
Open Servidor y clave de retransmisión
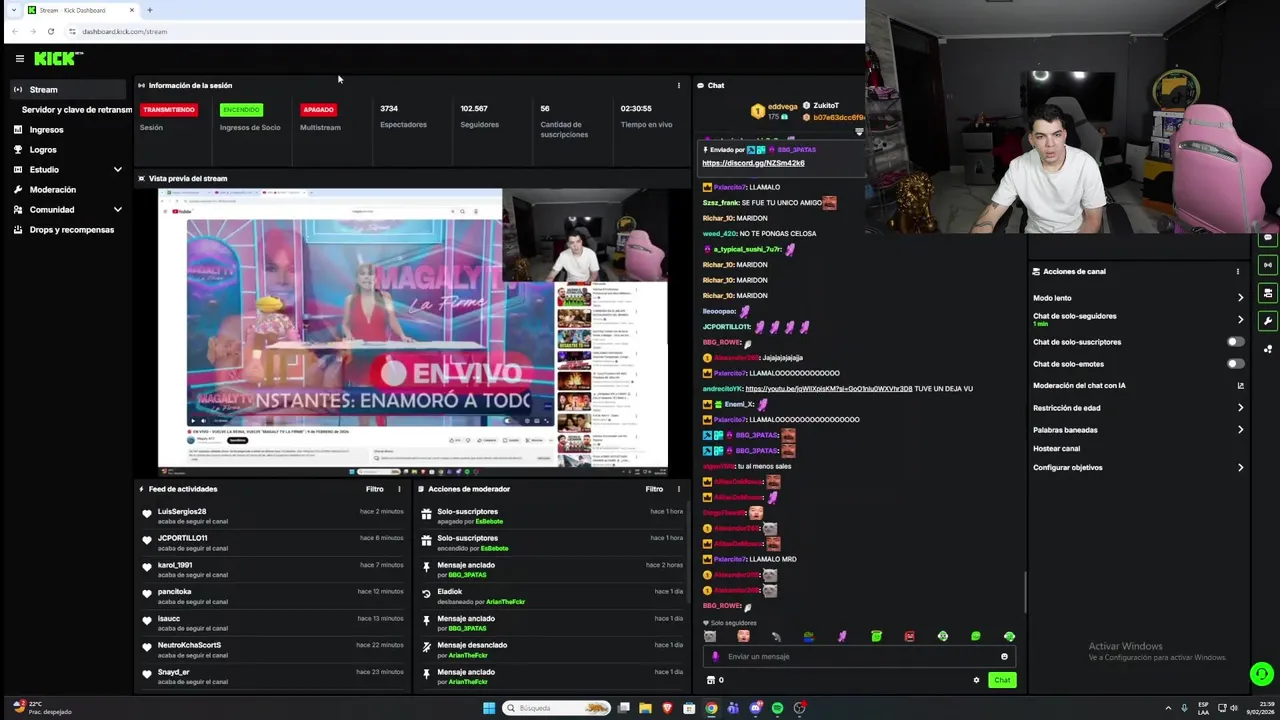77,110
